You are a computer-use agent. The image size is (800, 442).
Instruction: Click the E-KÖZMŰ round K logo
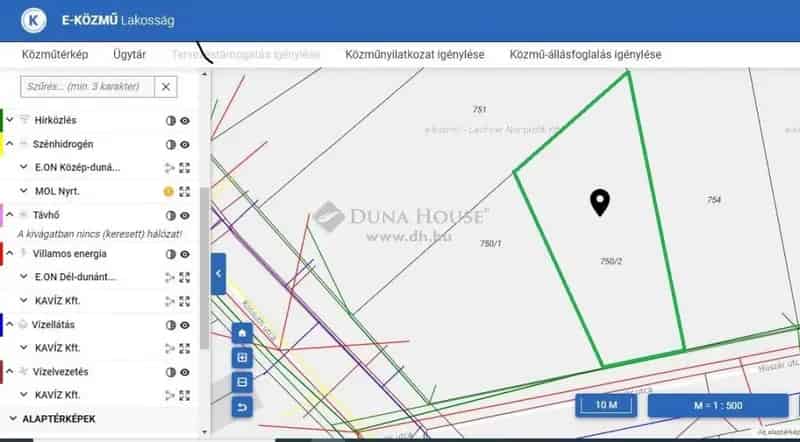[34, 21]
